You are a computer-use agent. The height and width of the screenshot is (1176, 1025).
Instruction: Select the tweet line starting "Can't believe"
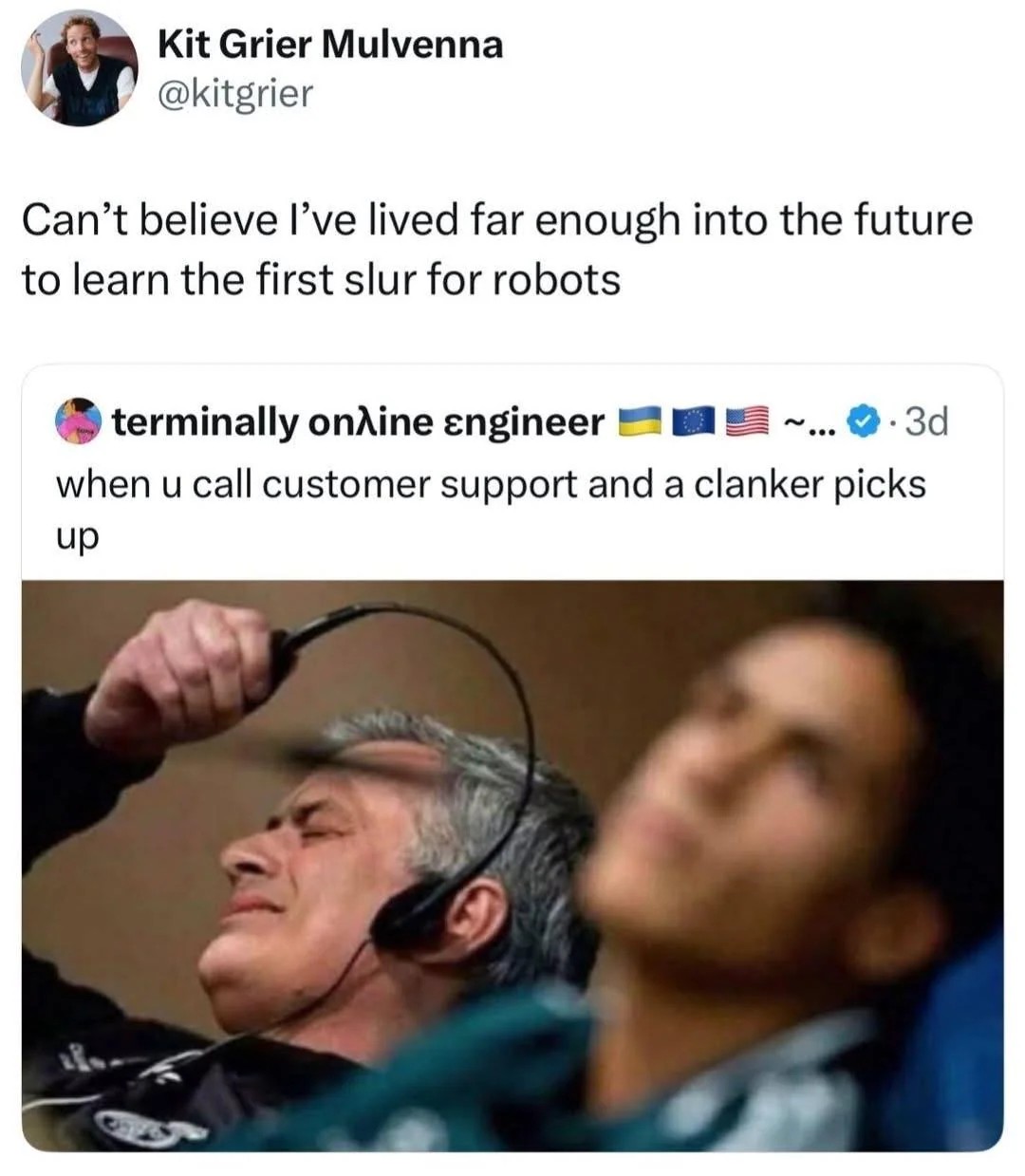click(497, 219)
